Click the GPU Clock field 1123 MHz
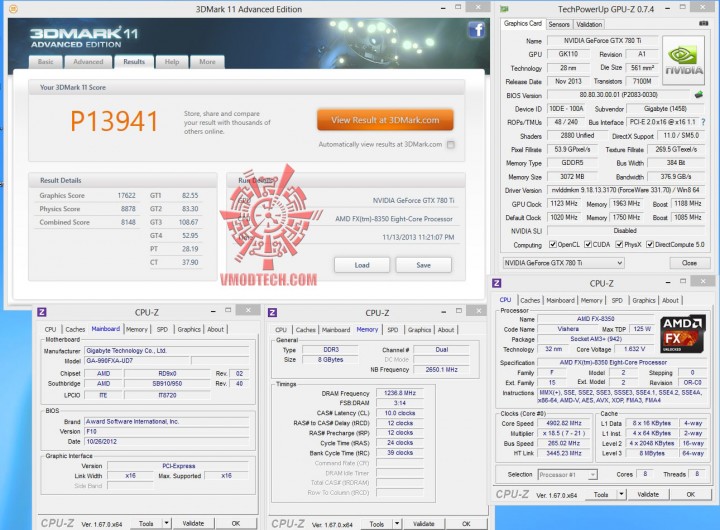 click(x=564, y=203)
